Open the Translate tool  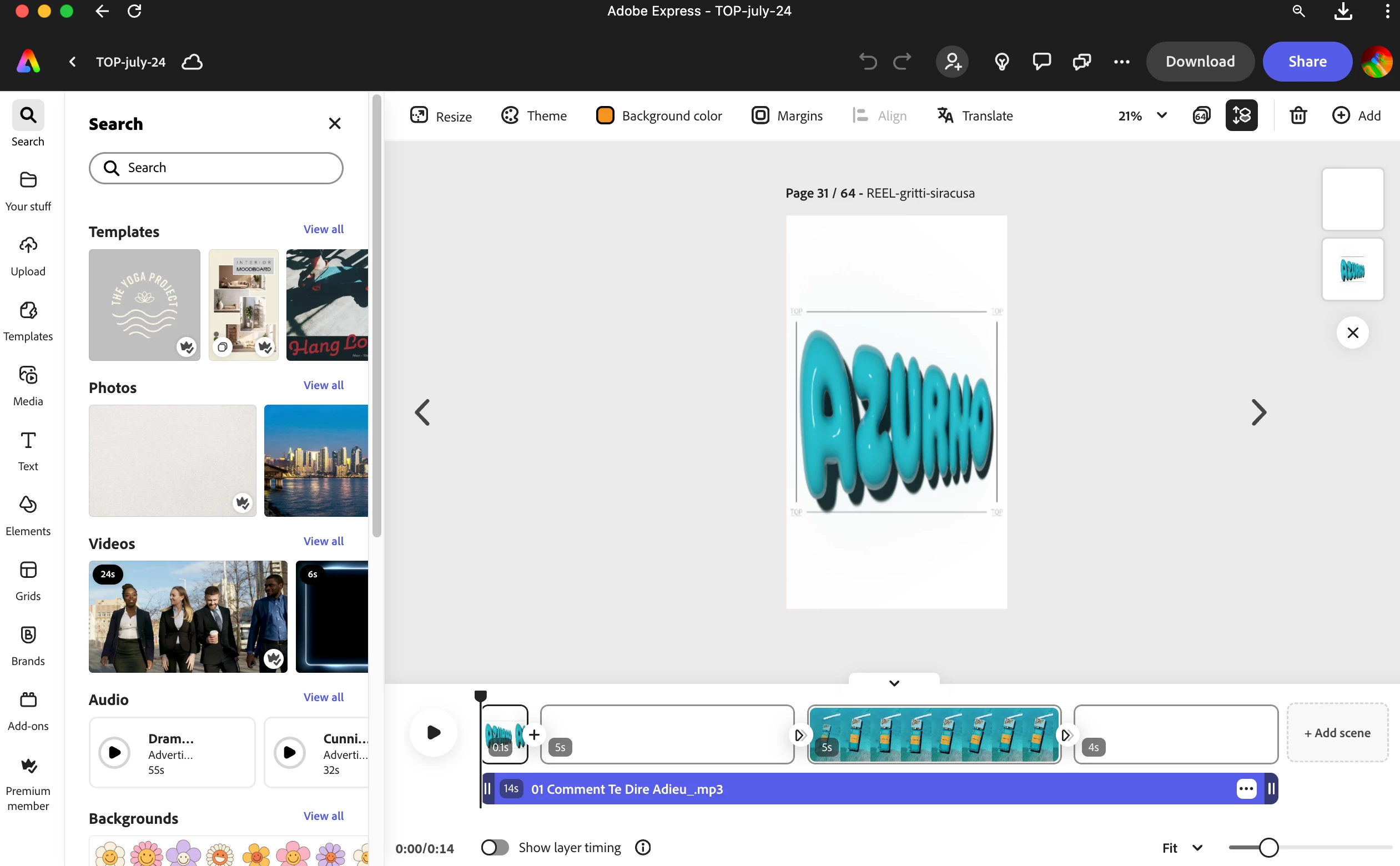975,115
